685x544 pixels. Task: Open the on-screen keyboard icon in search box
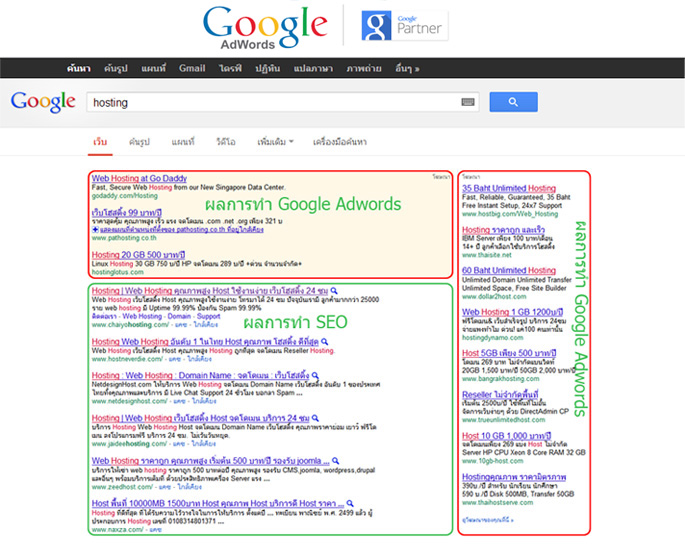(468, 102)
